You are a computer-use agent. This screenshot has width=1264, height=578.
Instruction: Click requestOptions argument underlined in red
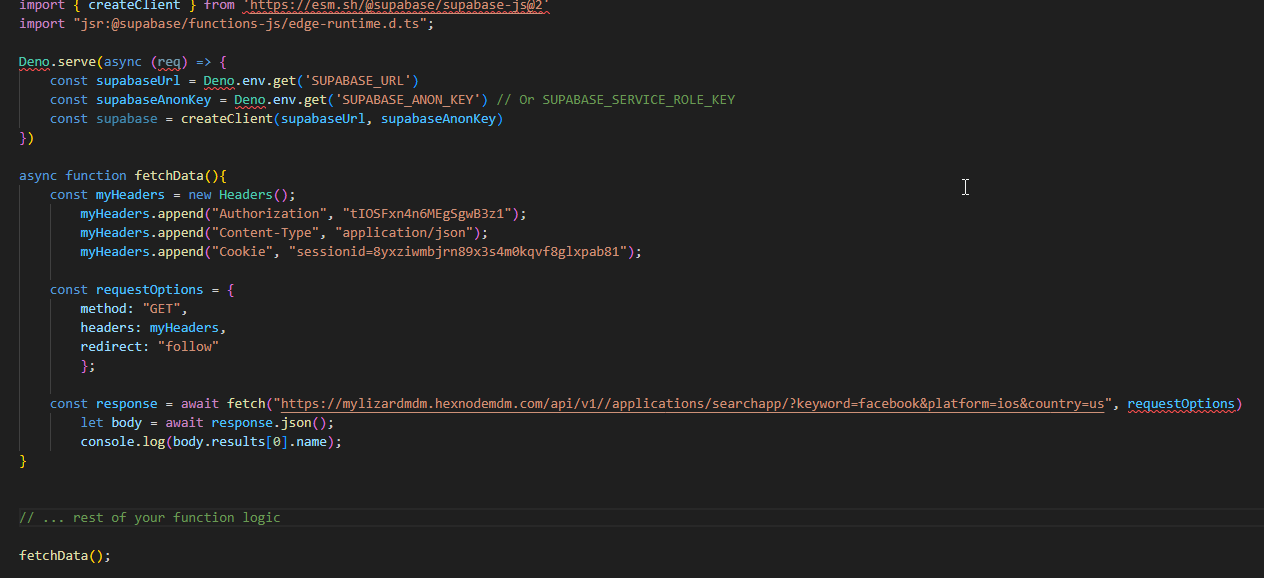[1181, 404]
